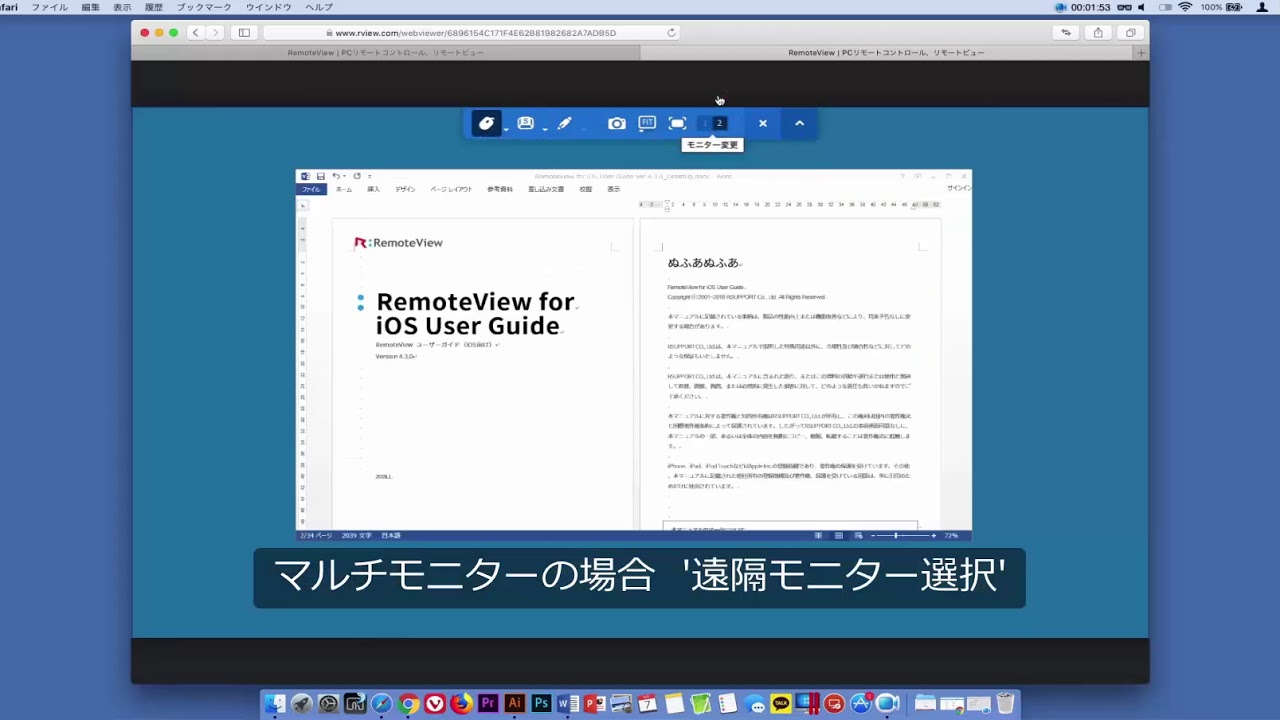The image size is (1280, 720).
Task: Add a new Safari tab with plus
Action: 1141,53
